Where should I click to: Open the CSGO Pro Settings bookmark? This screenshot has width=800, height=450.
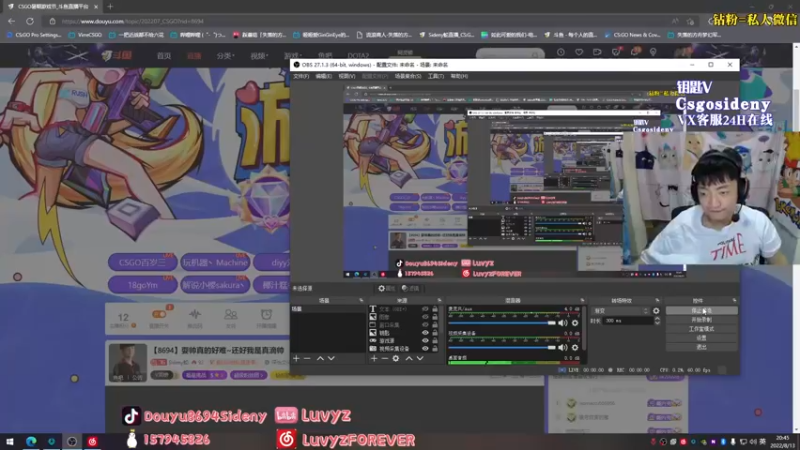point(34,35)
